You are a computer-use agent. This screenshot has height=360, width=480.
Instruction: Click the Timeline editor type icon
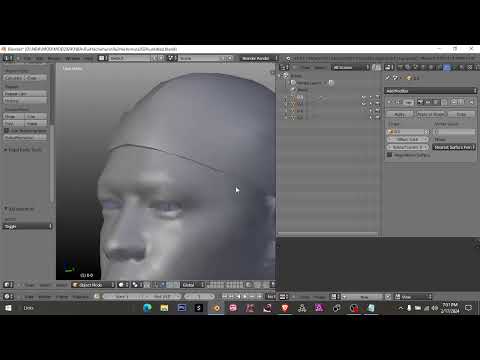8,296
